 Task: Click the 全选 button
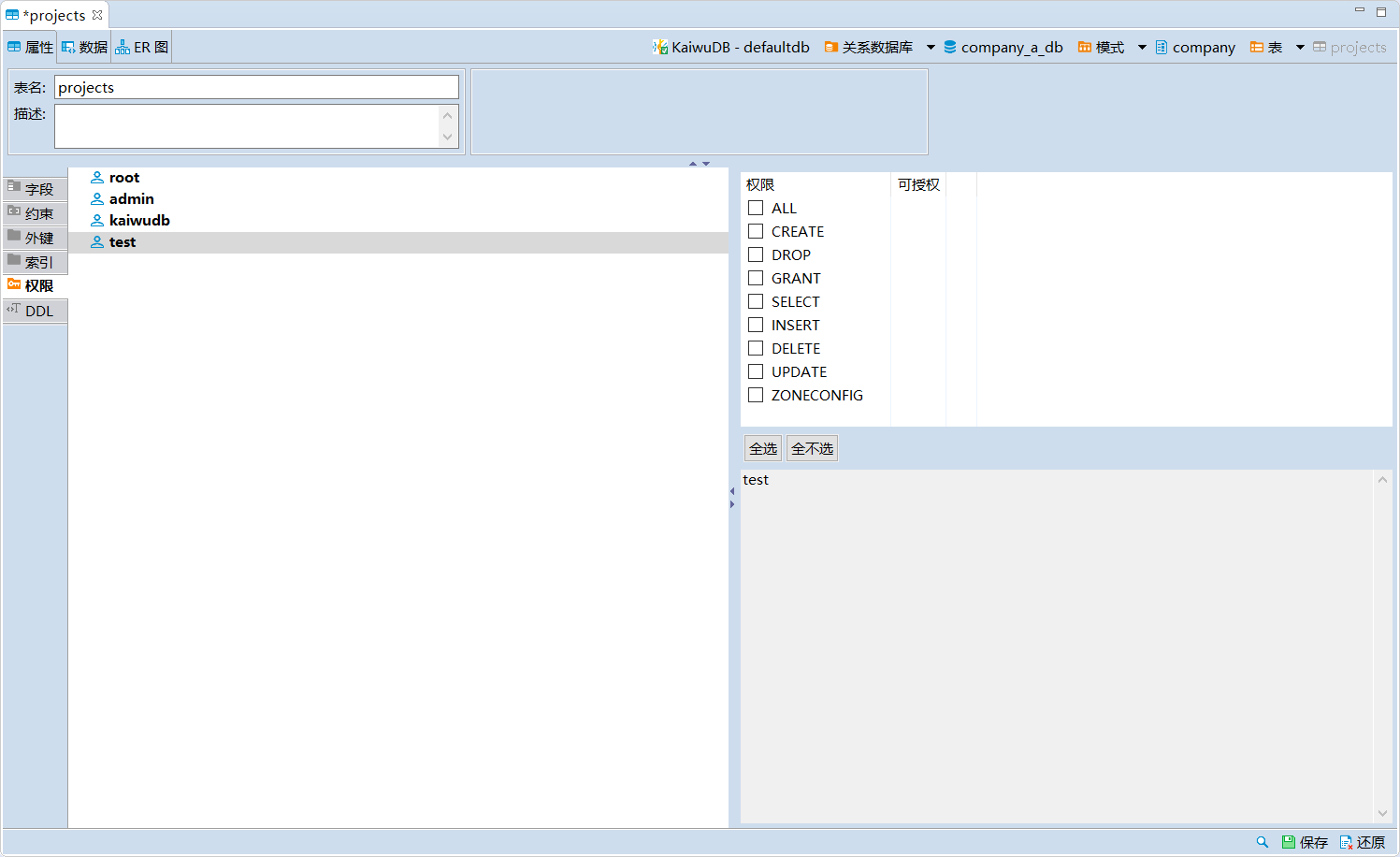[763, 448]
